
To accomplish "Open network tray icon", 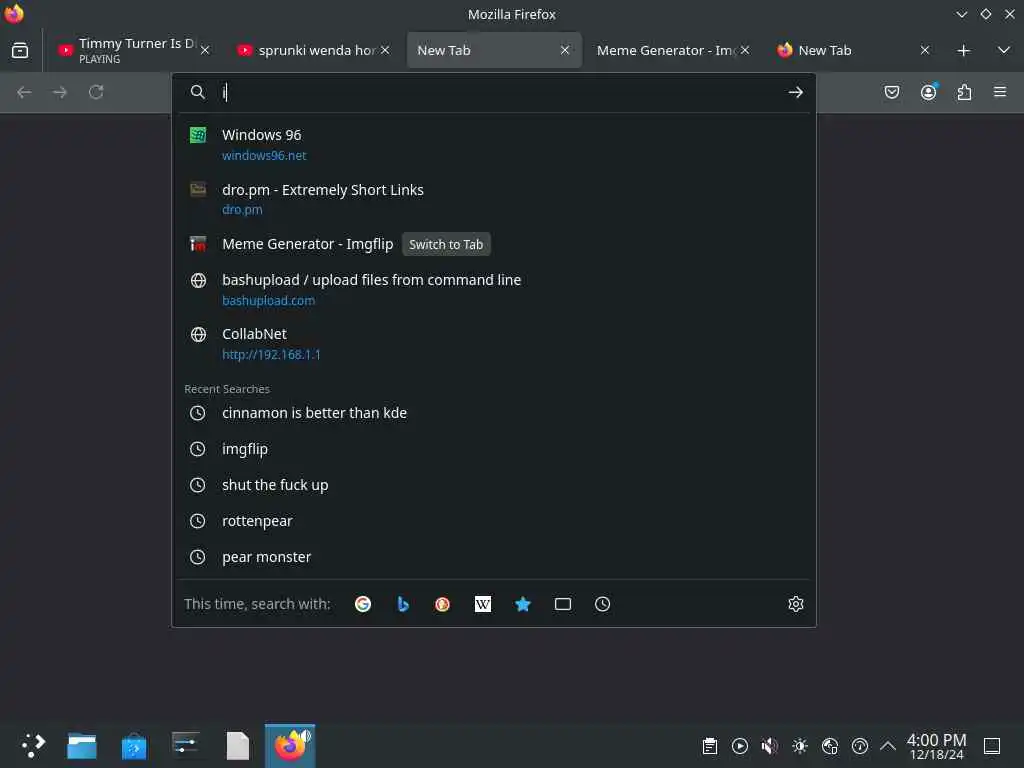I will (x=830, y=746).
